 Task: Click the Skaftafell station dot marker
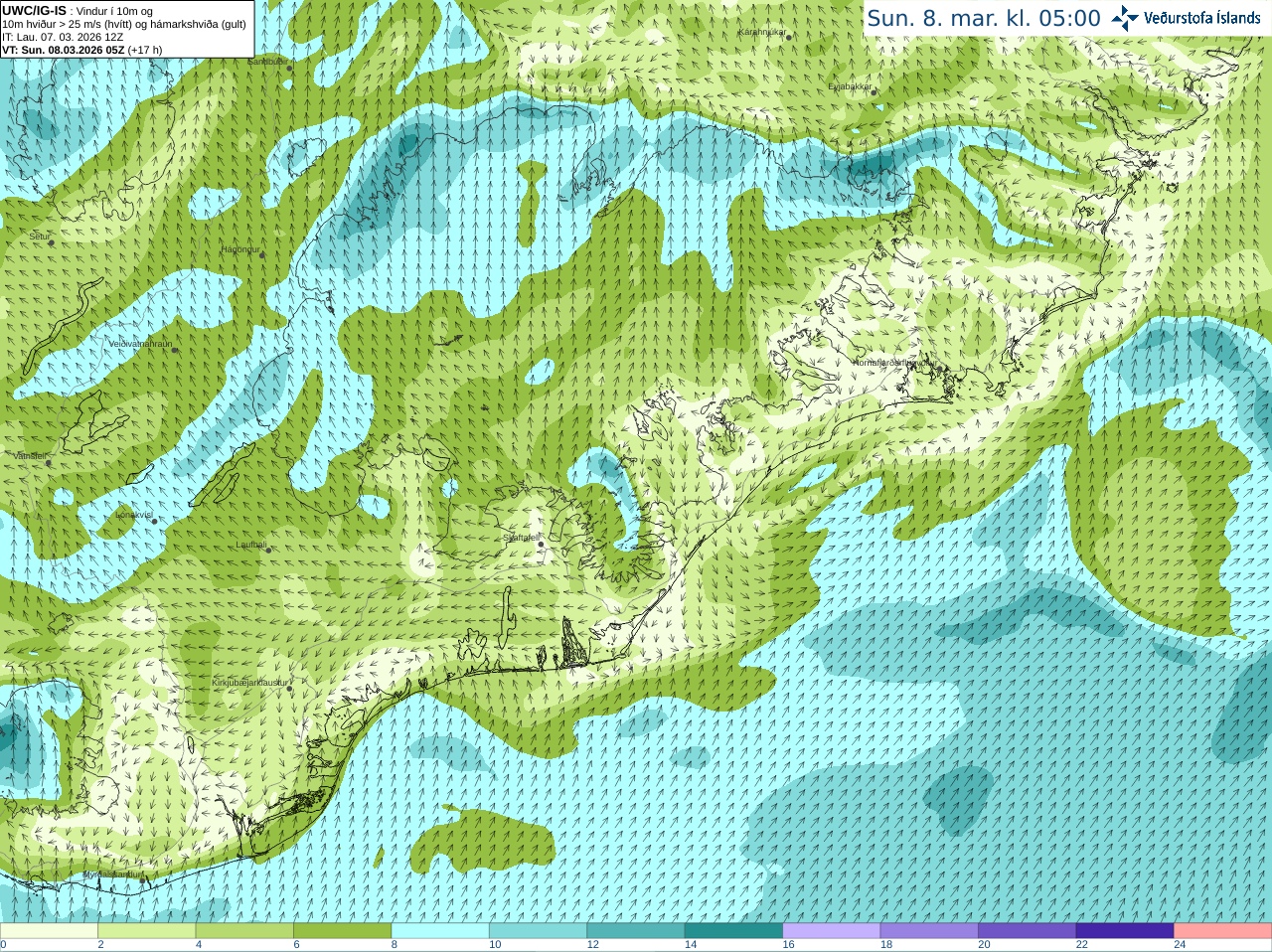pos(541,544)
